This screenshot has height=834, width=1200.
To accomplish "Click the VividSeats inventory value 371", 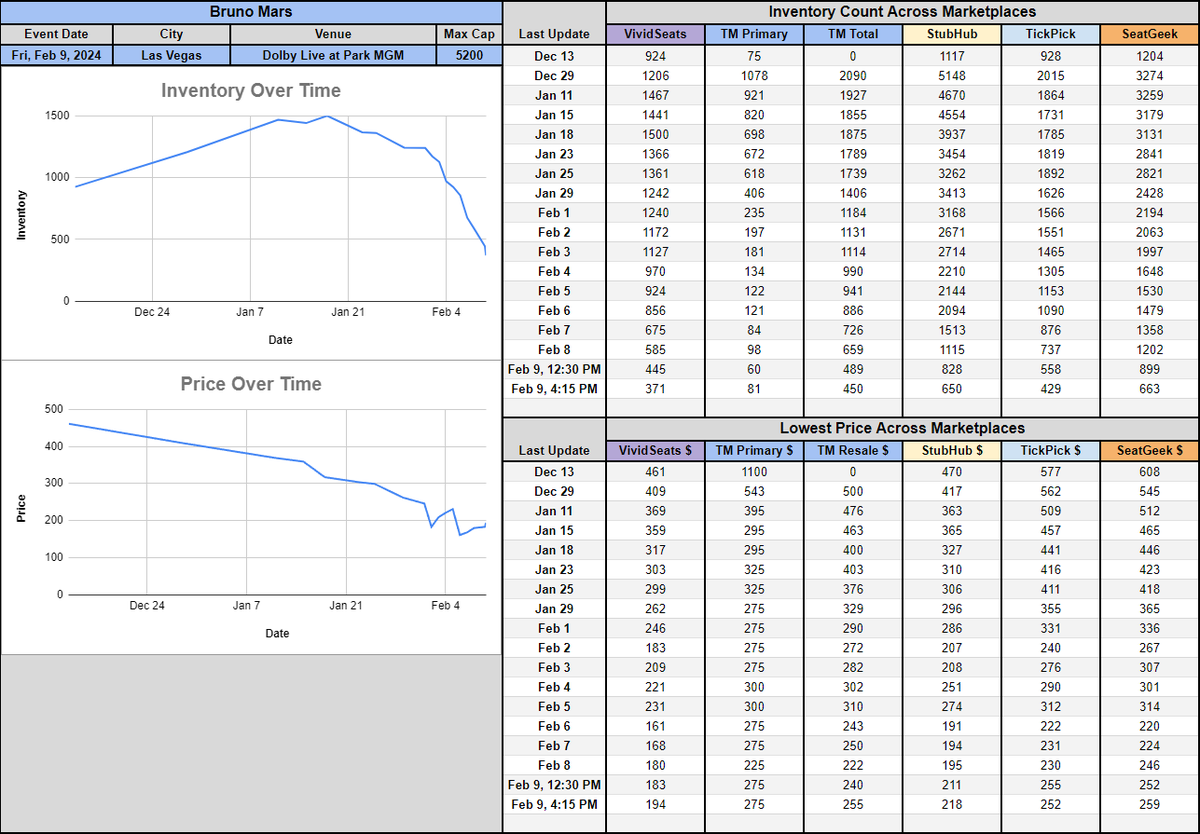I will click(655, 389).
